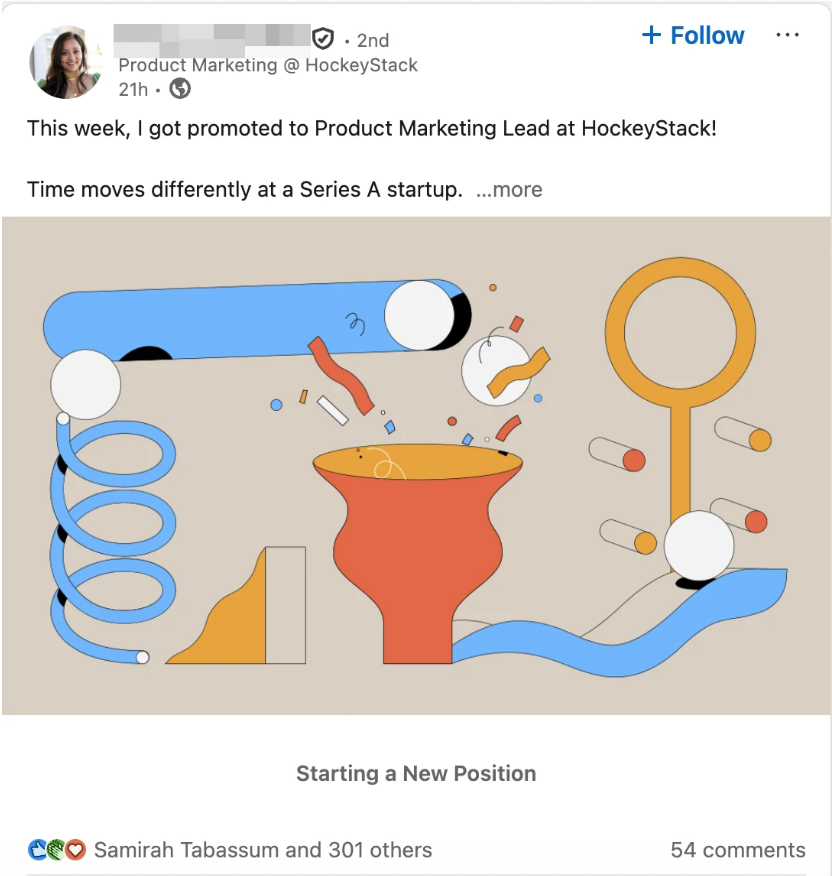Open the post author's profile photo
Image resolution: width=832 pixels, height=876 pixels.
[66, 63]
